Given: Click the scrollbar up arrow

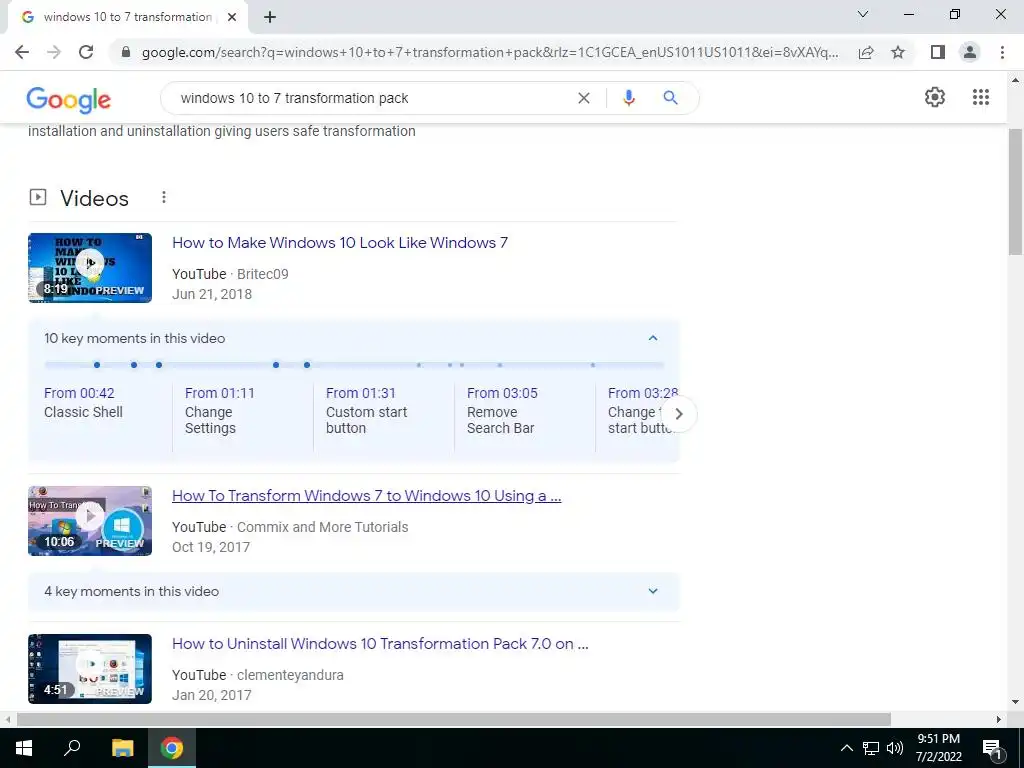Looking at the screenshot, I should [x=1015, y=80].
